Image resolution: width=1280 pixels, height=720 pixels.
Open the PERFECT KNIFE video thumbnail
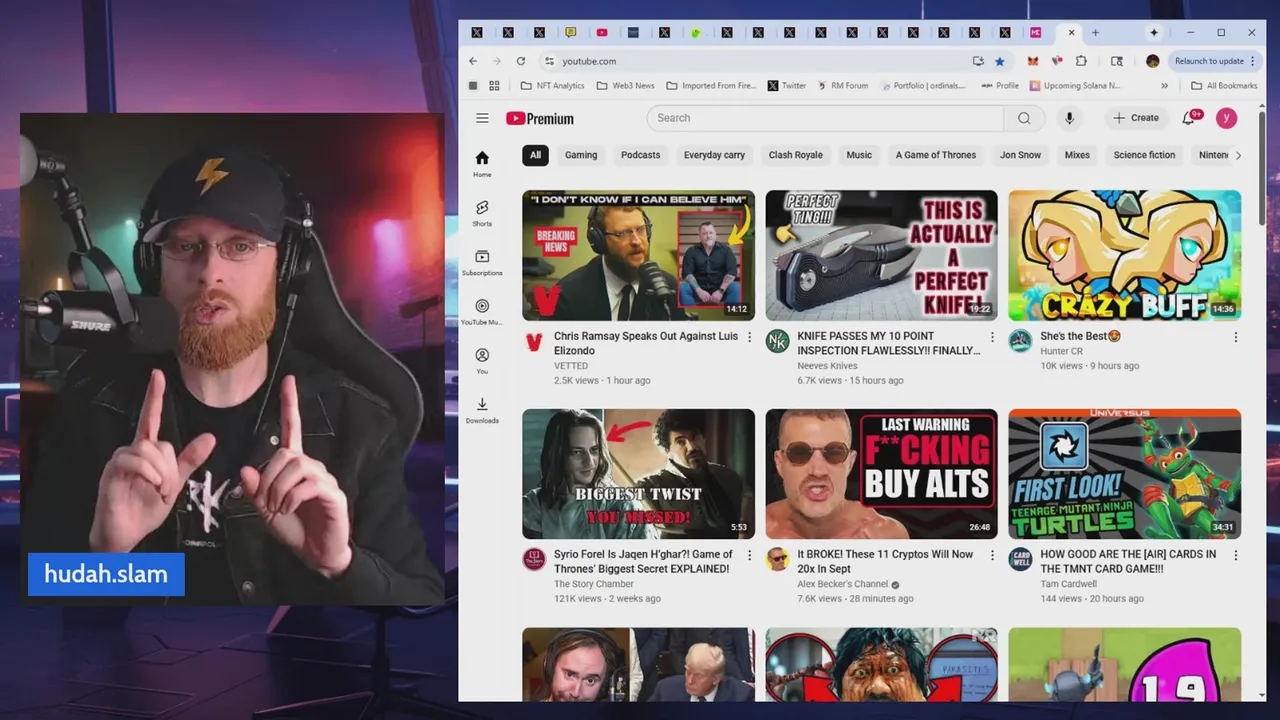[x=881, y=255]
